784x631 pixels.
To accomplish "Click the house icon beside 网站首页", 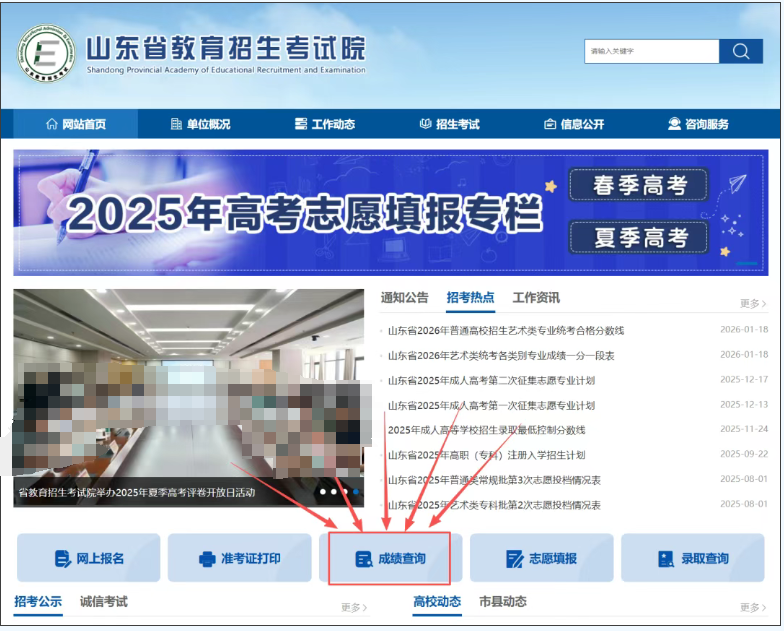I will coord(52,124).
